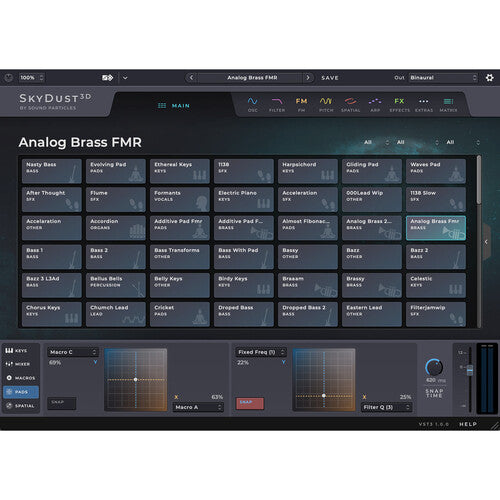
Task: Open the Spatial section icon
Action: (x=350, y=104)
